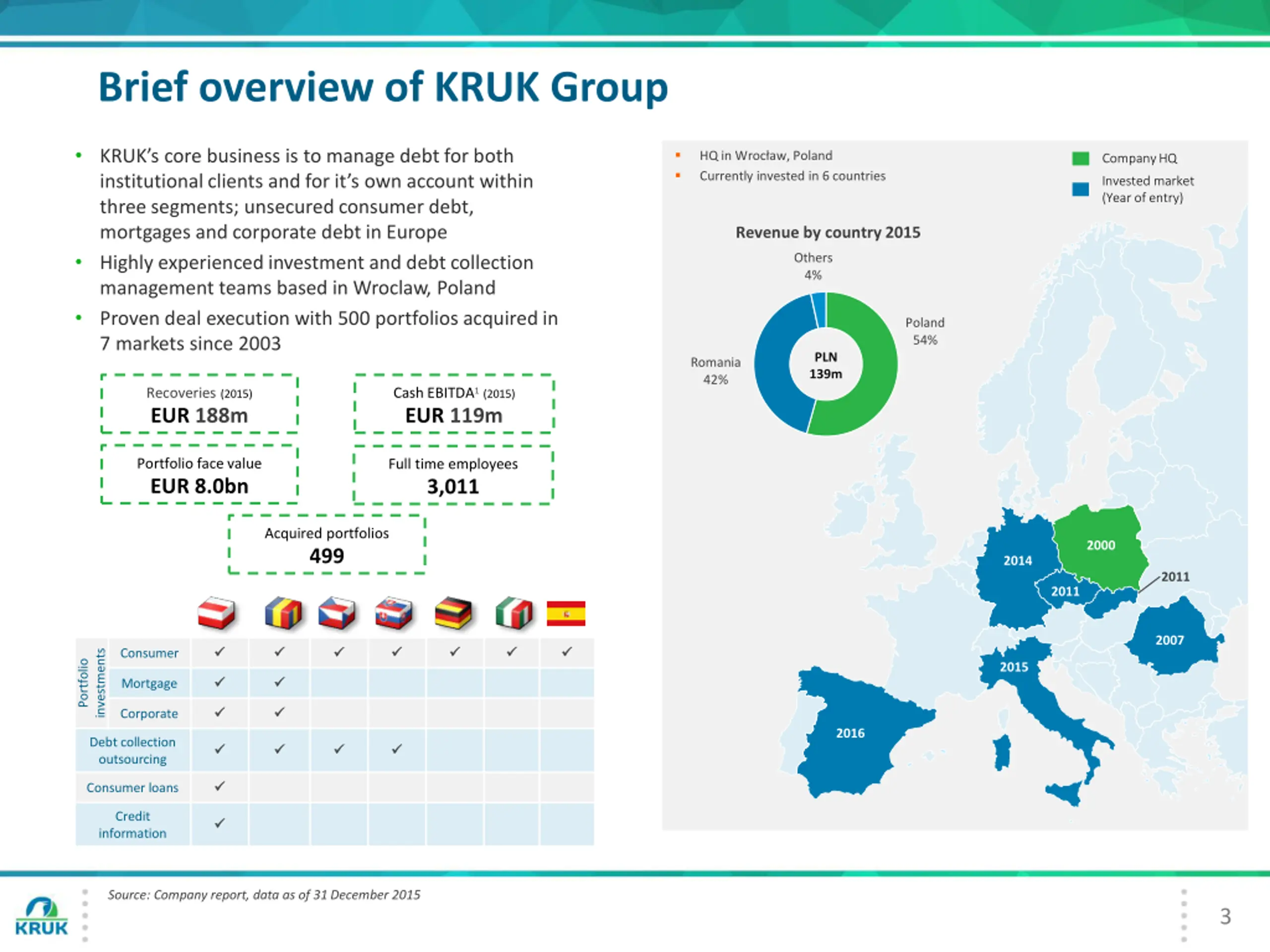Click the Credit information checkmark
This screenshot has height=952, width=1270.
click(x=220, y=824)
